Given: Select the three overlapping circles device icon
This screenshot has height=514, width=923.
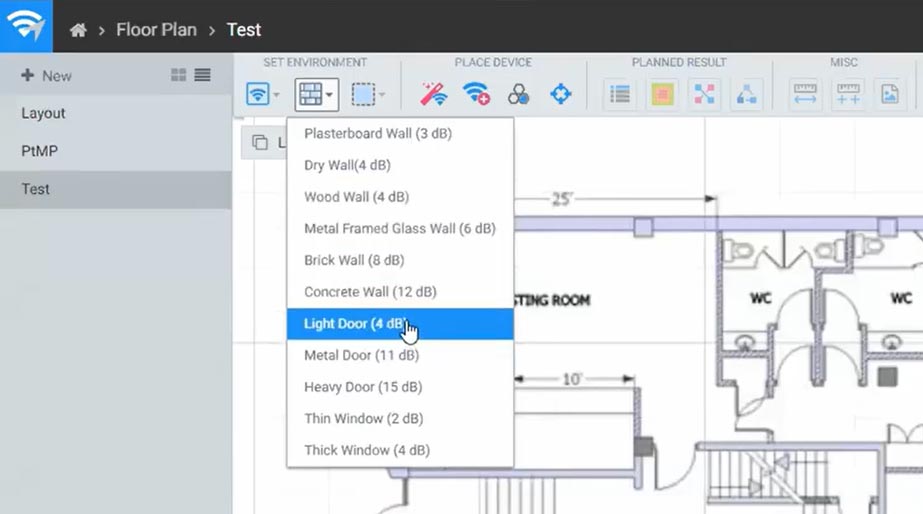Looking at the screenshot, I should (x=518, y=94).
